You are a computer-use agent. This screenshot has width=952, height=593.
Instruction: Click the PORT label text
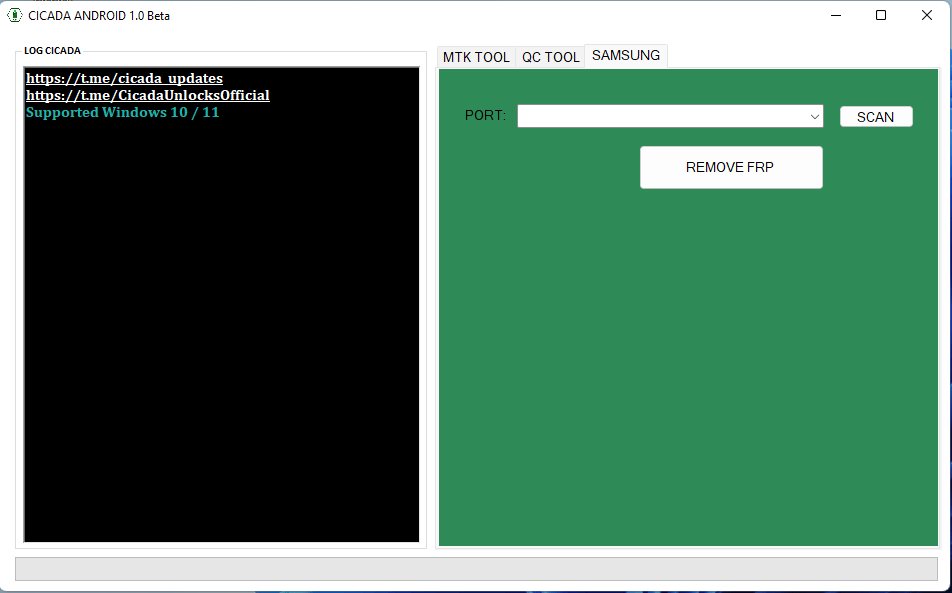485,116
